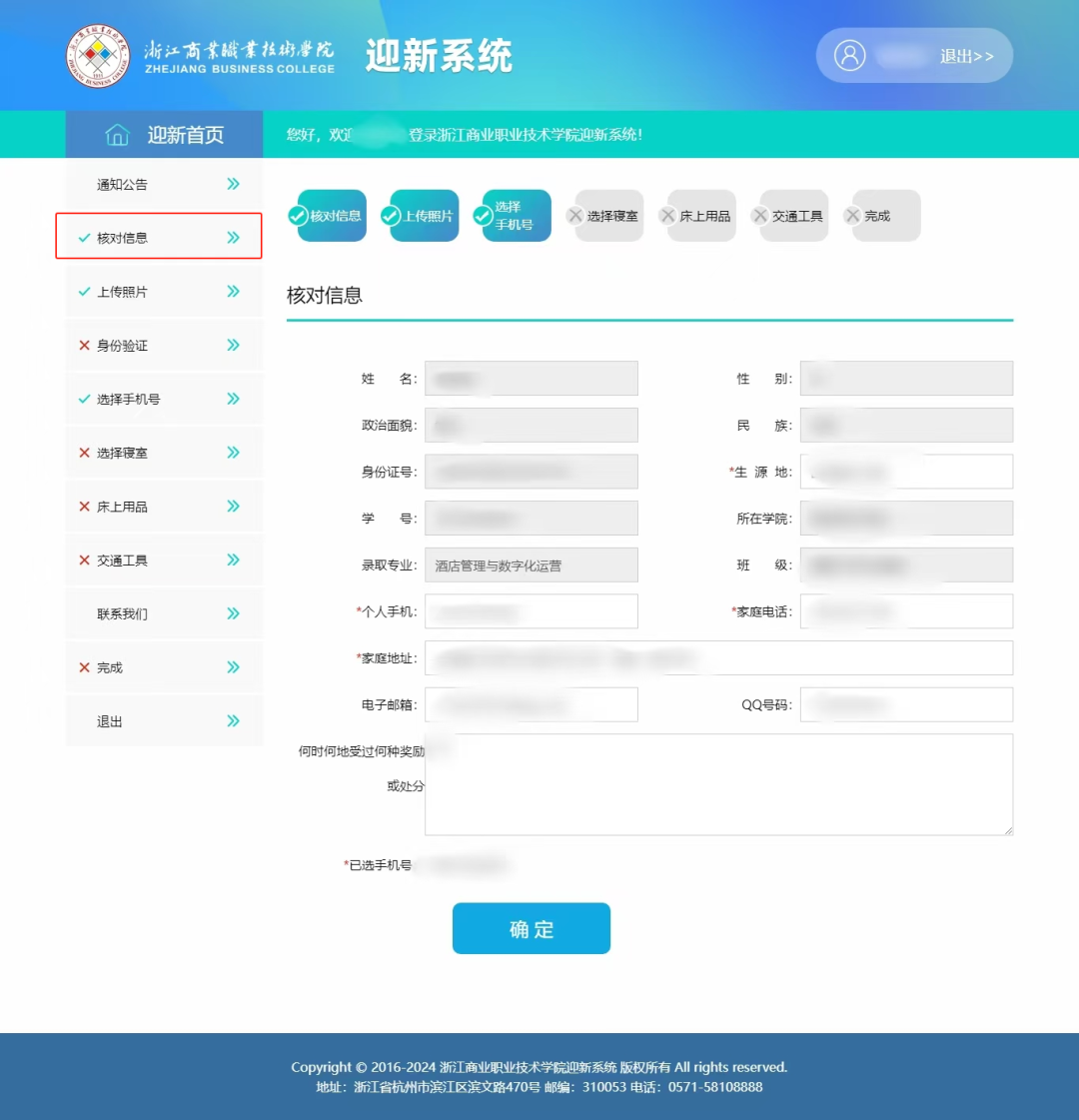Click the home icon beside 迎新首页
This screenshot has width=1079, height=1120.
click(117, 135)
